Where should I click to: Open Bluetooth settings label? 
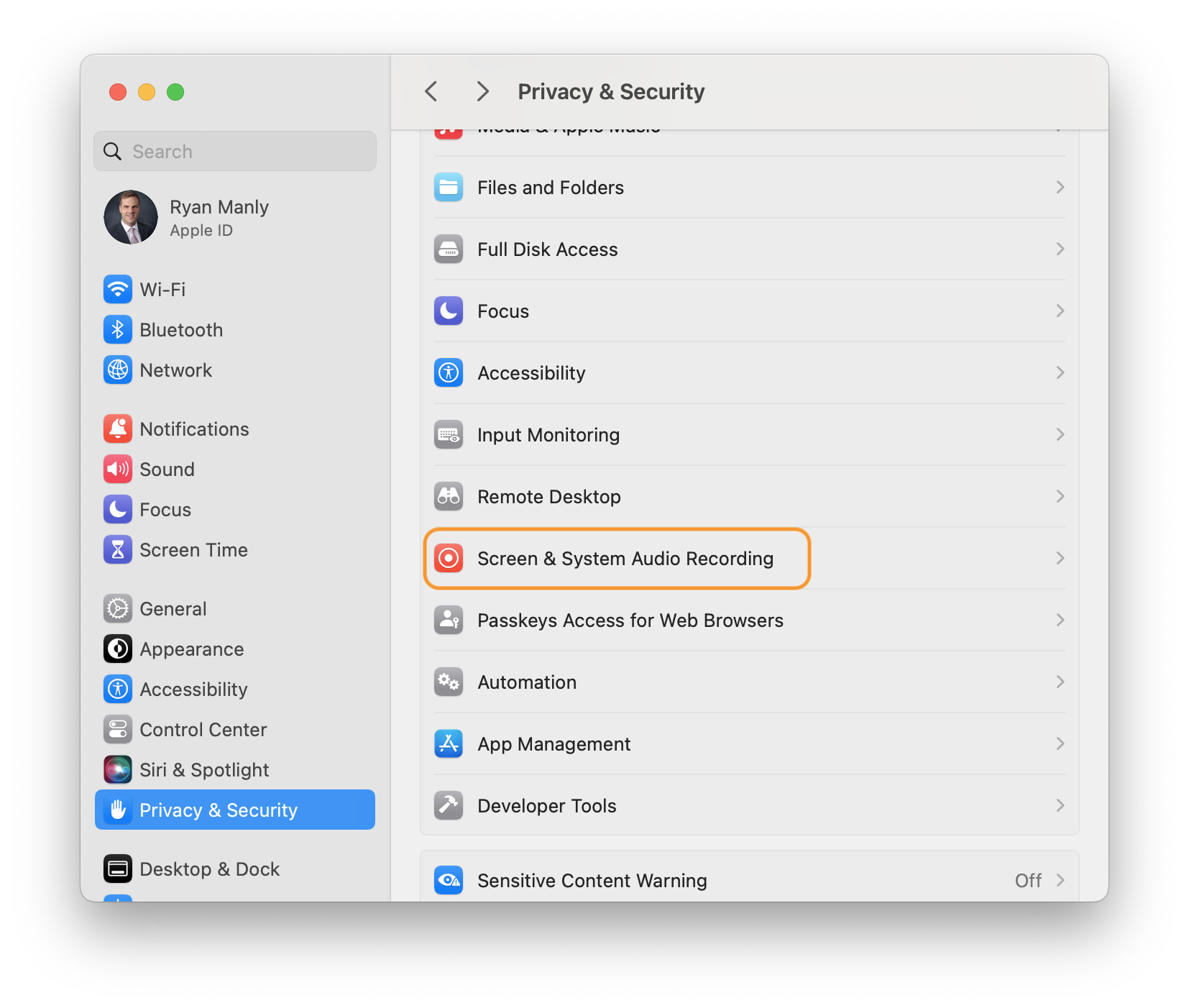coord(181,330)
